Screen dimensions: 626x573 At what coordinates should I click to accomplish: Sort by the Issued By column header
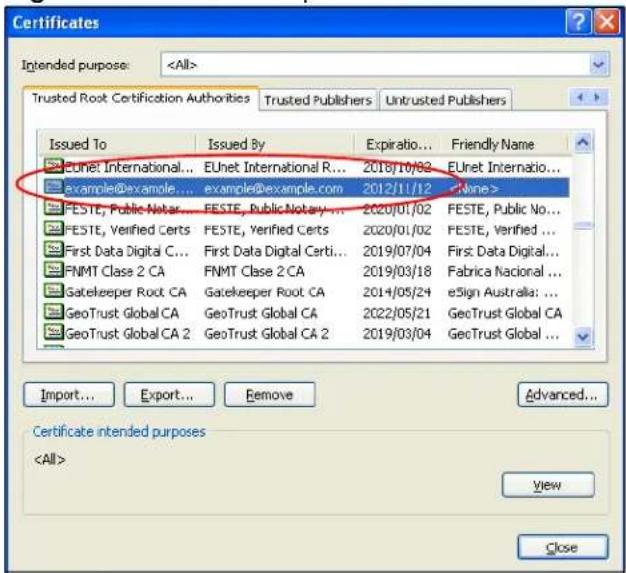click(x=275, y=144)
